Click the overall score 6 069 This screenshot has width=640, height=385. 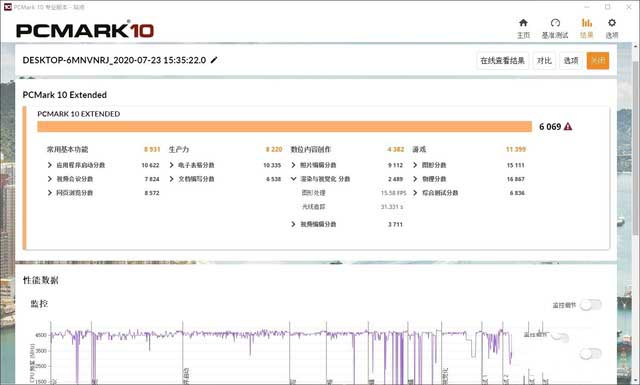[550, 127]
